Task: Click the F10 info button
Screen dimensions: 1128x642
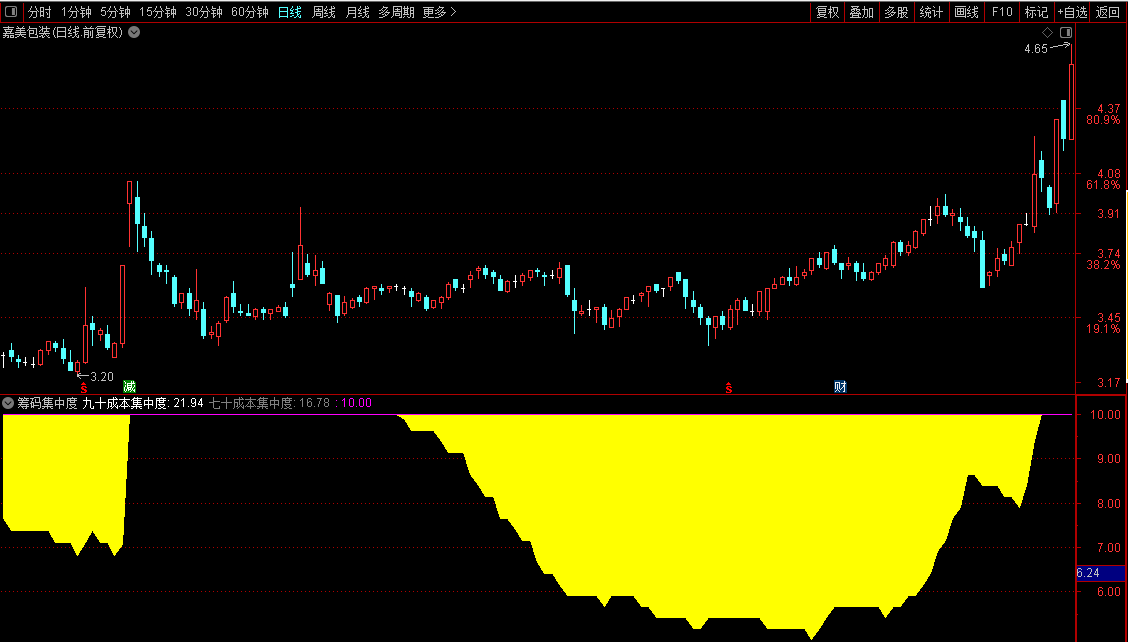Action: coord(1002,12)
